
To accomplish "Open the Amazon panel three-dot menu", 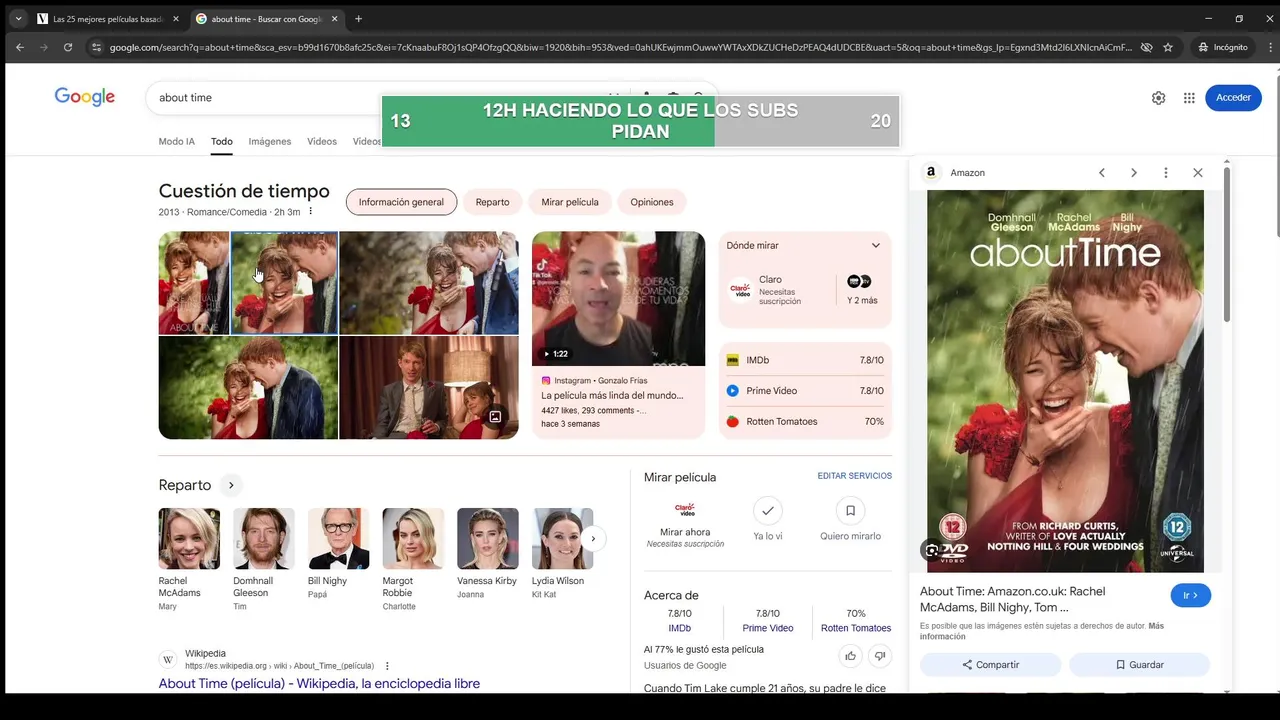I will [x=1166, y=173].
